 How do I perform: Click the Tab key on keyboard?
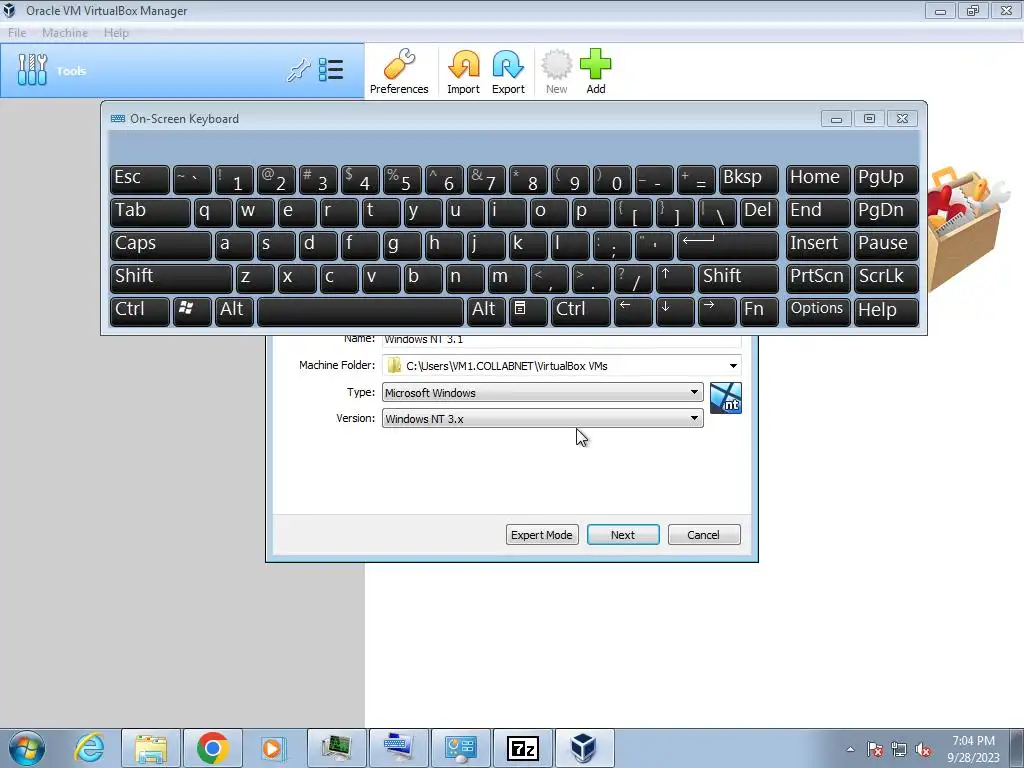click(x=150, y=212)
